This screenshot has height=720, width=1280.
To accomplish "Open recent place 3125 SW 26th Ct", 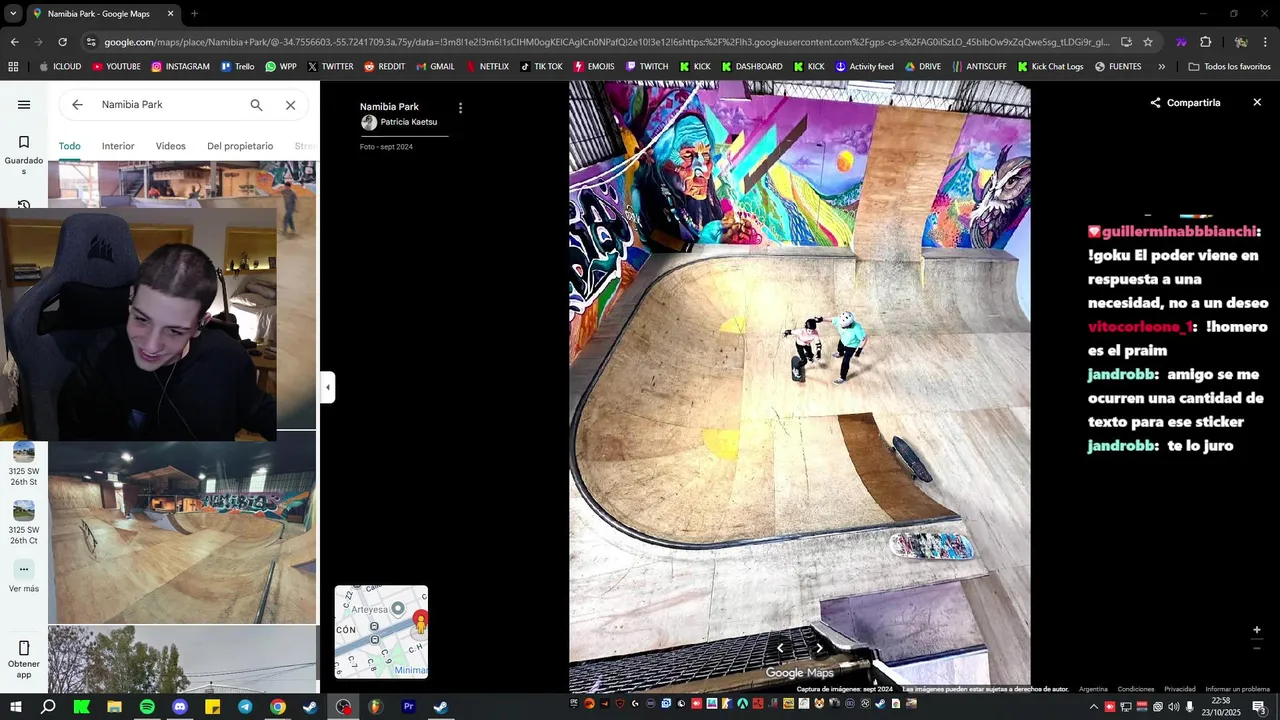I will [24, 522].
